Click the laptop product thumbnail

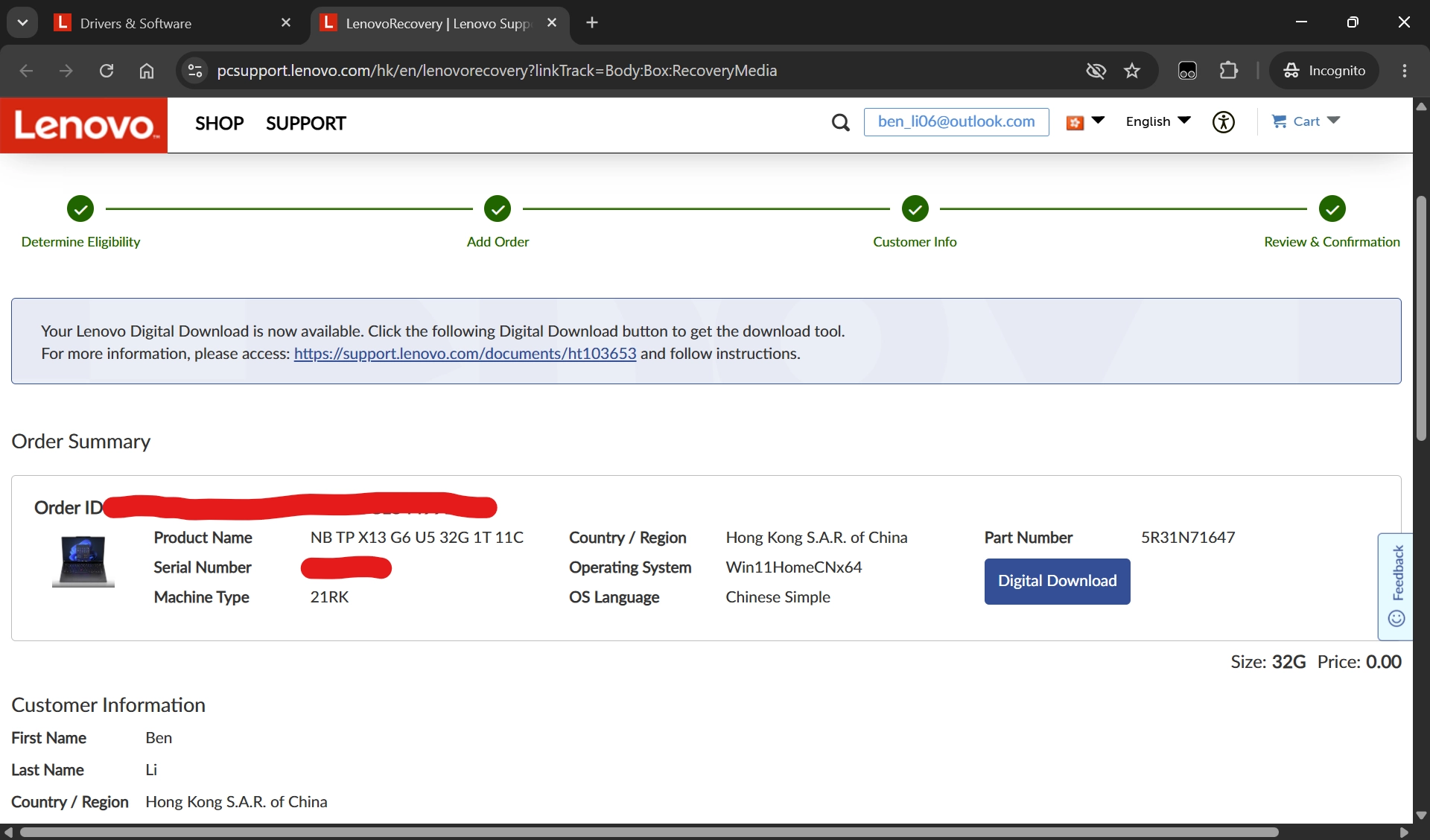point(83,561)
